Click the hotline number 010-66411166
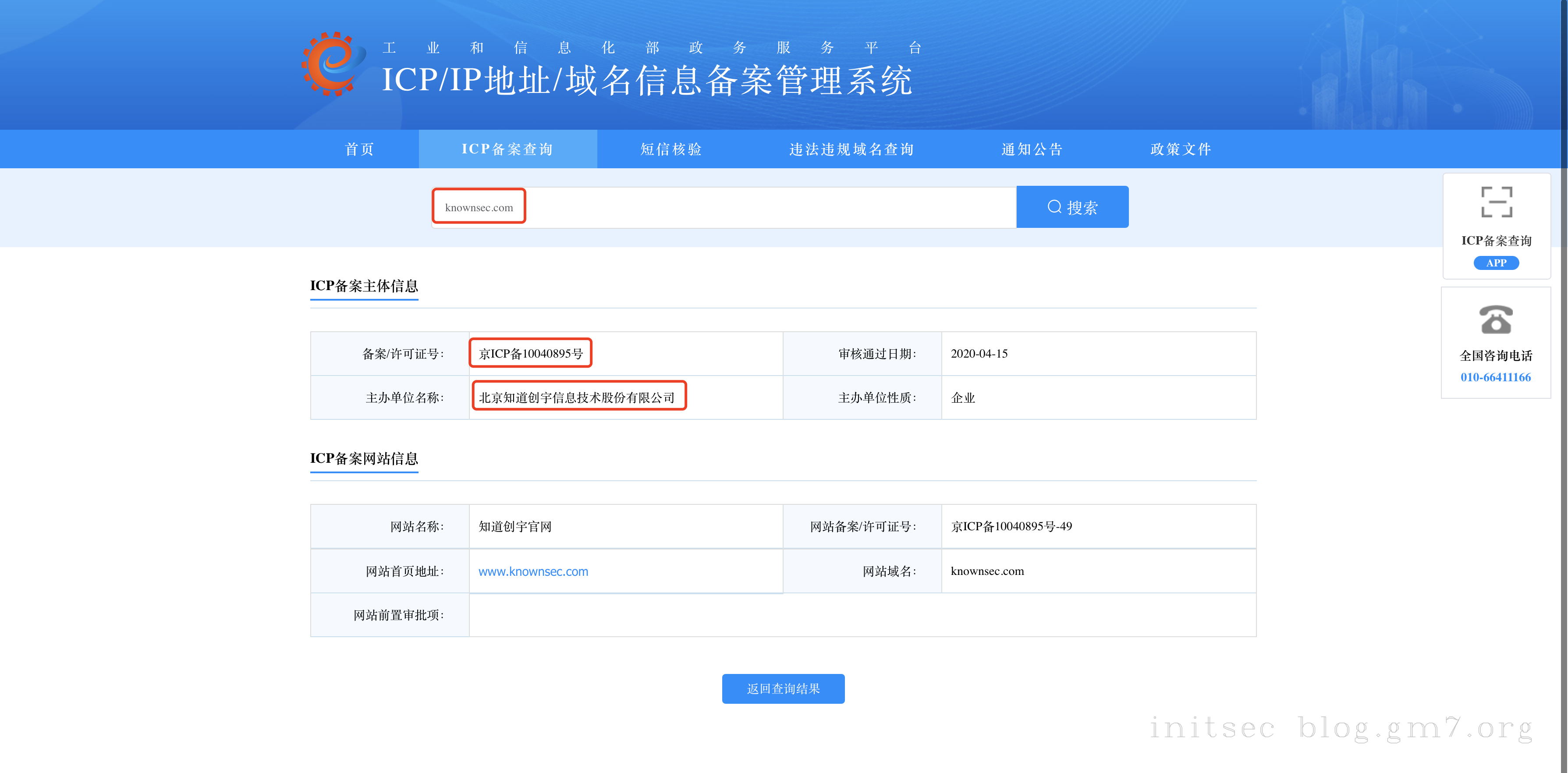1568x773 pixels. click(x=1496, y=377)
